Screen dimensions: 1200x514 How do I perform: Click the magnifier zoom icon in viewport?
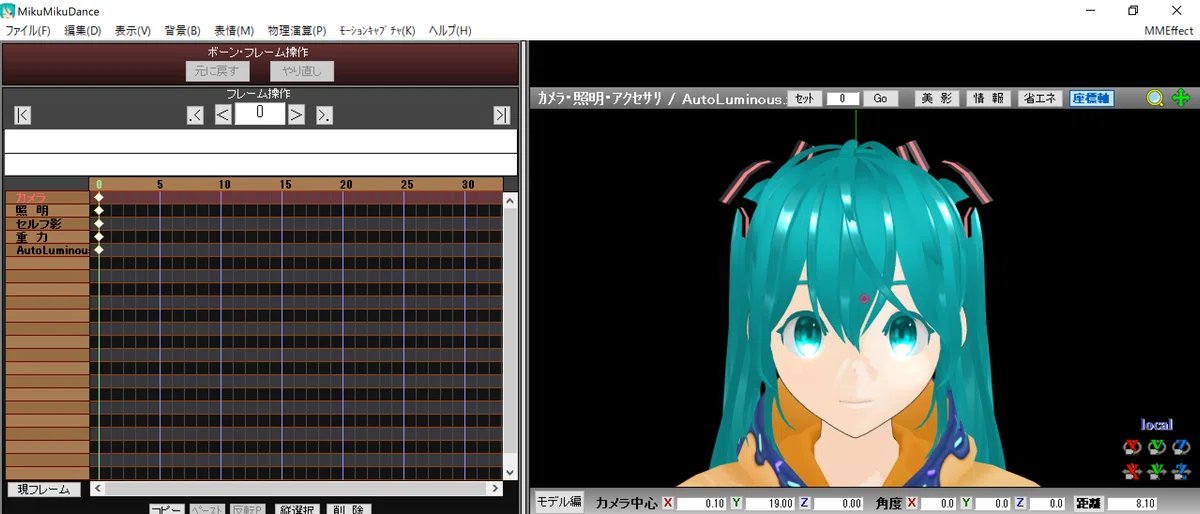[x=1155, y=98]
